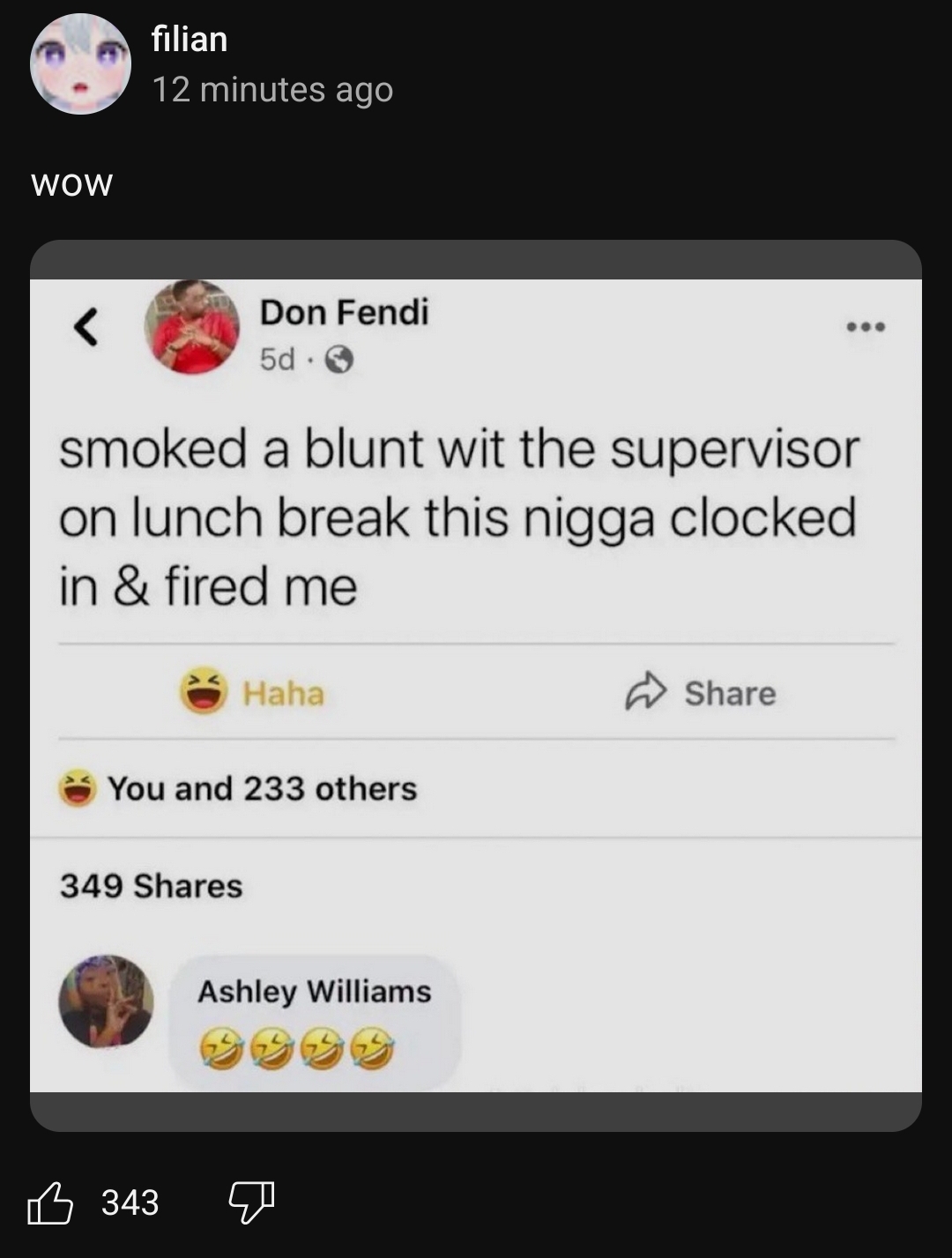Click the globe public privacy icon
Viewport: 952px width, 1258px height.
tap(339, 360)
